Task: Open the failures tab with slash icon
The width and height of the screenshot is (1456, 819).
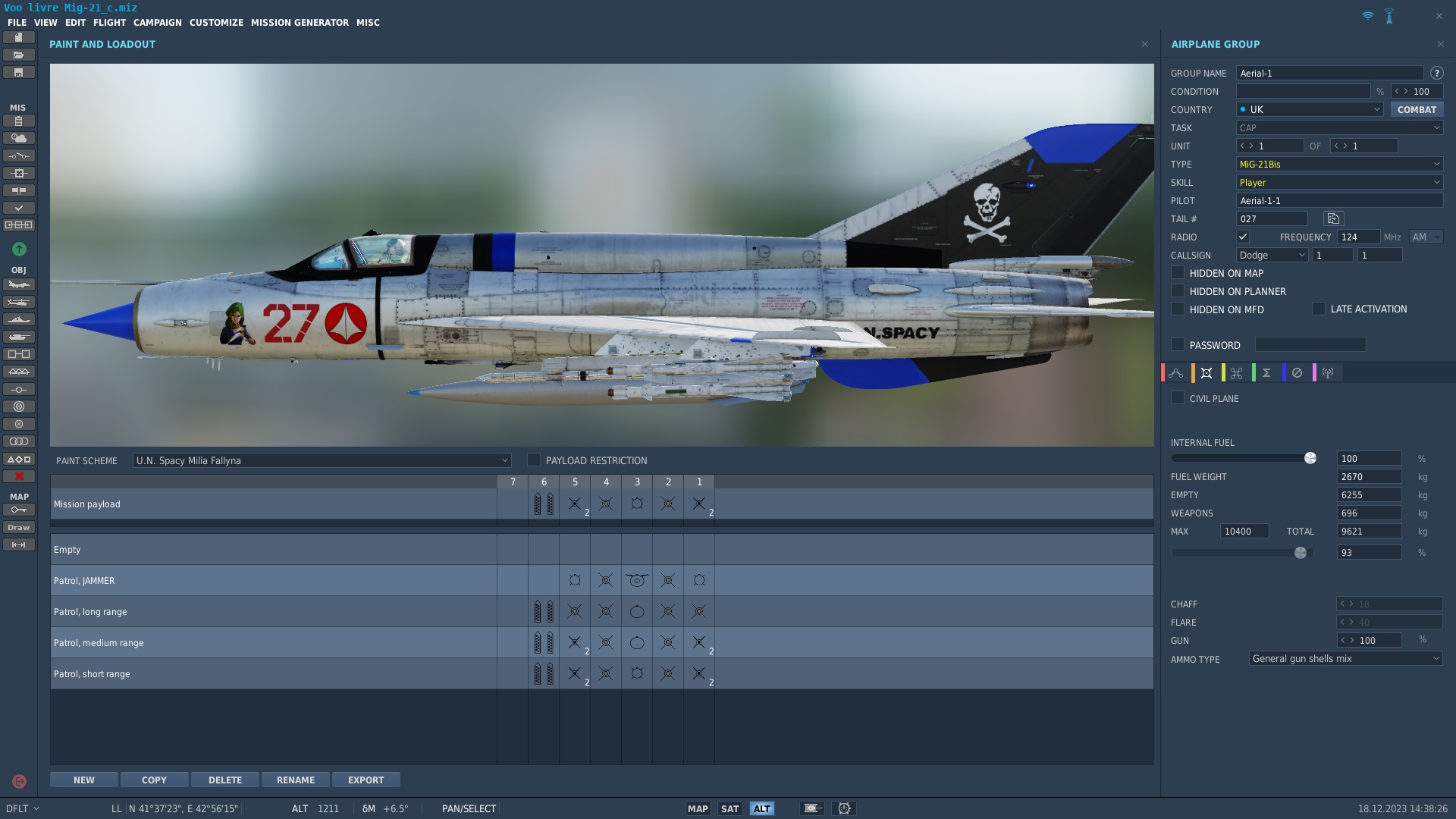Action: 1297,372
